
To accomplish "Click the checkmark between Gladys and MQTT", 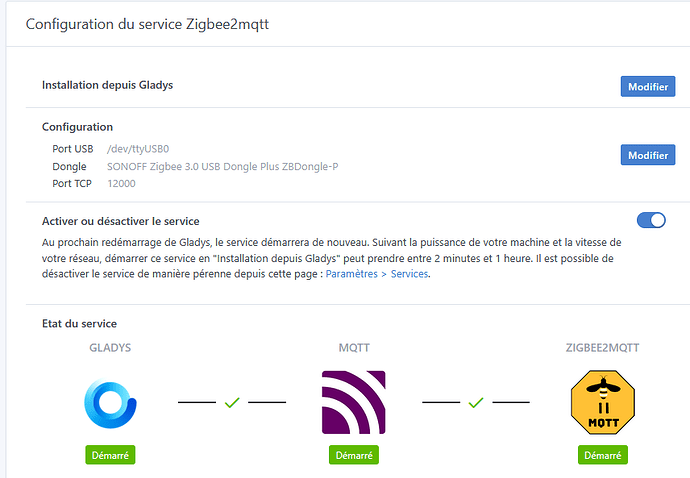I will pyautogui.click(x=232, y=402).
